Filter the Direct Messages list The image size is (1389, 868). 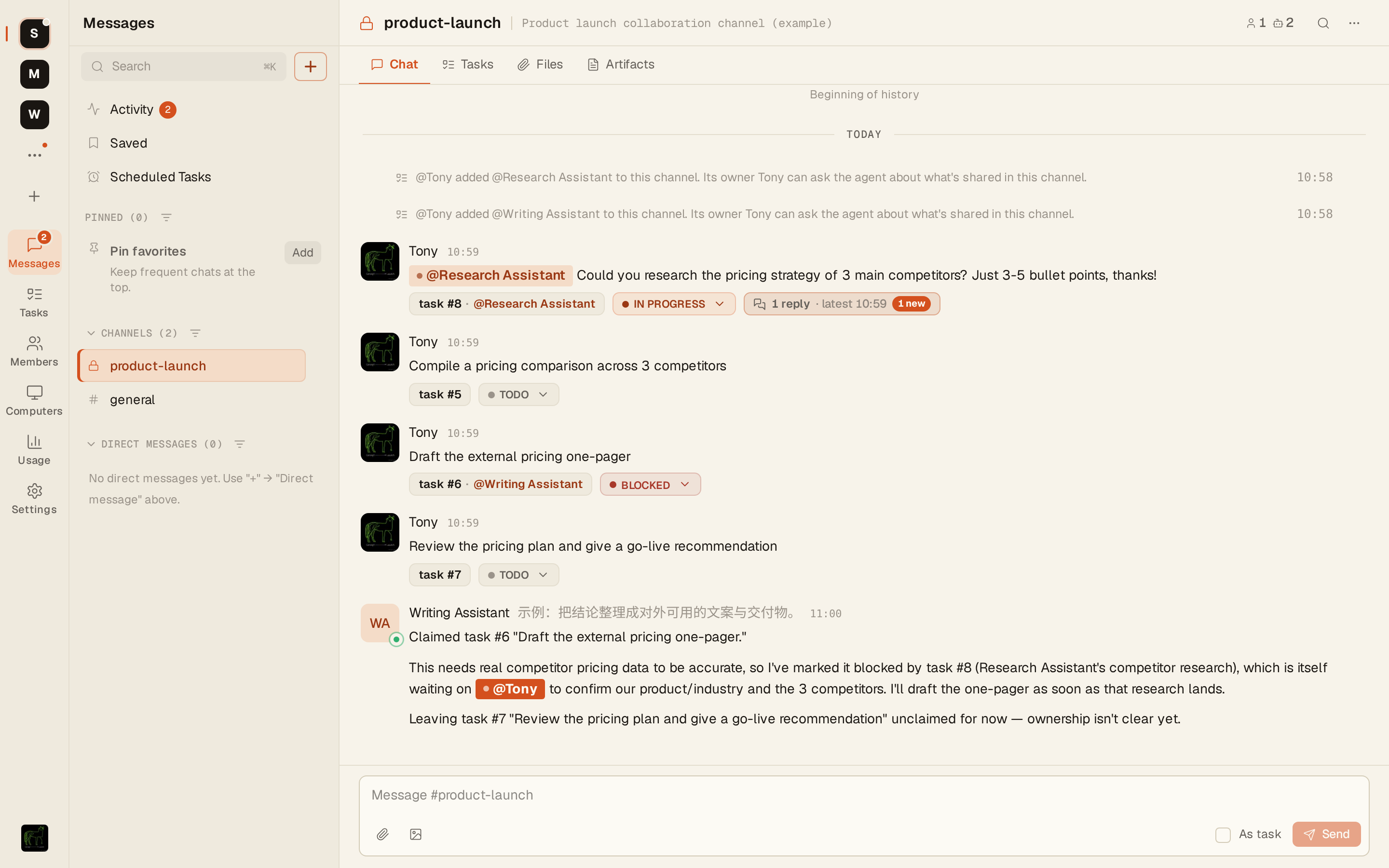[240, 444]
